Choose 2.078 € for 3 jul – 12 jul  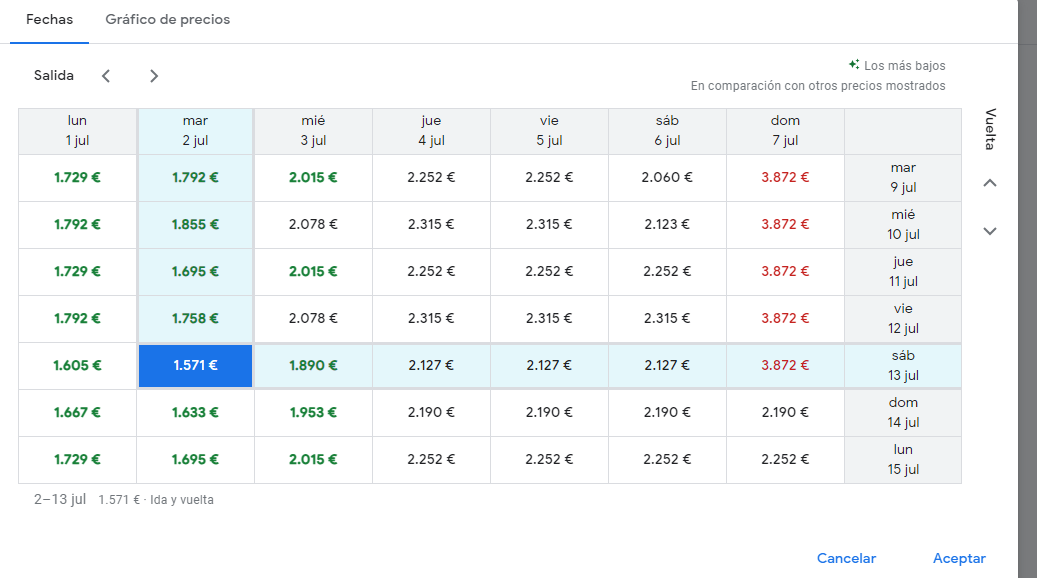(x=313, y=319)
